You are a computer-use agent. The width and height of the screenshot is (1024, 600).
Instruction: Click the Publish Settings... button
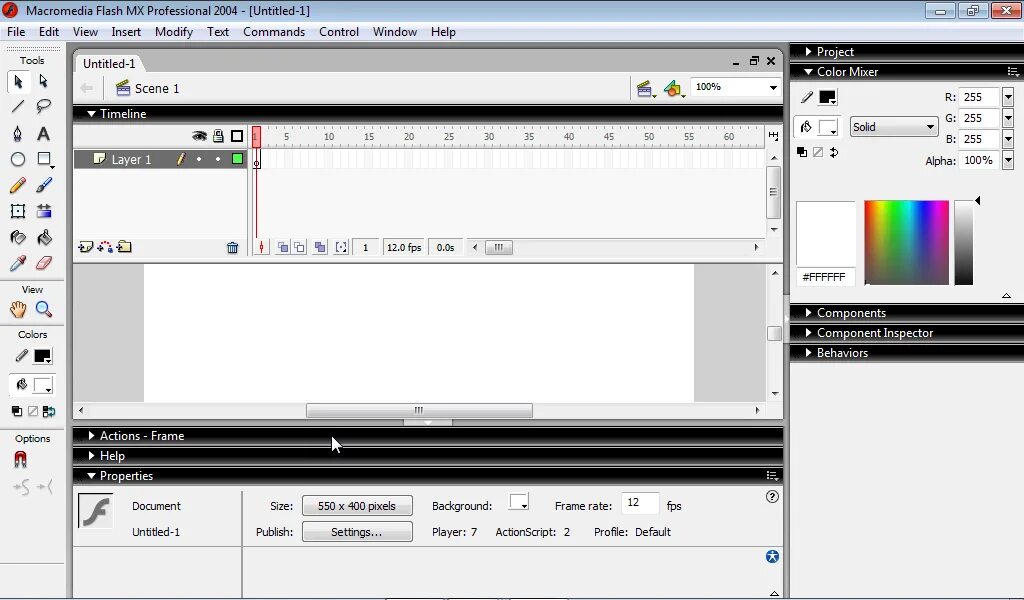click(x=357, y=532)
